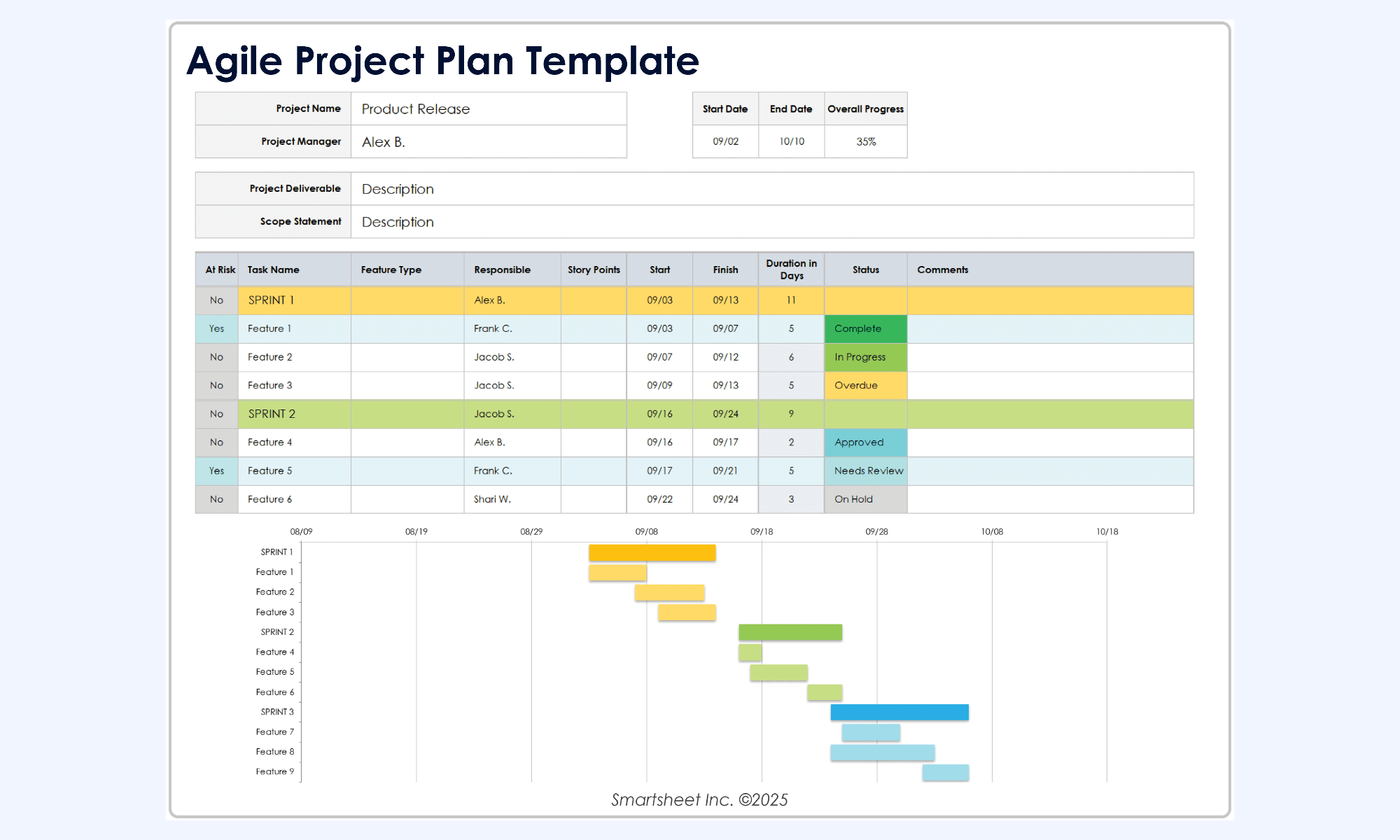
Task: Click the Needs Review status cell
Action: (x=866, y=471)
